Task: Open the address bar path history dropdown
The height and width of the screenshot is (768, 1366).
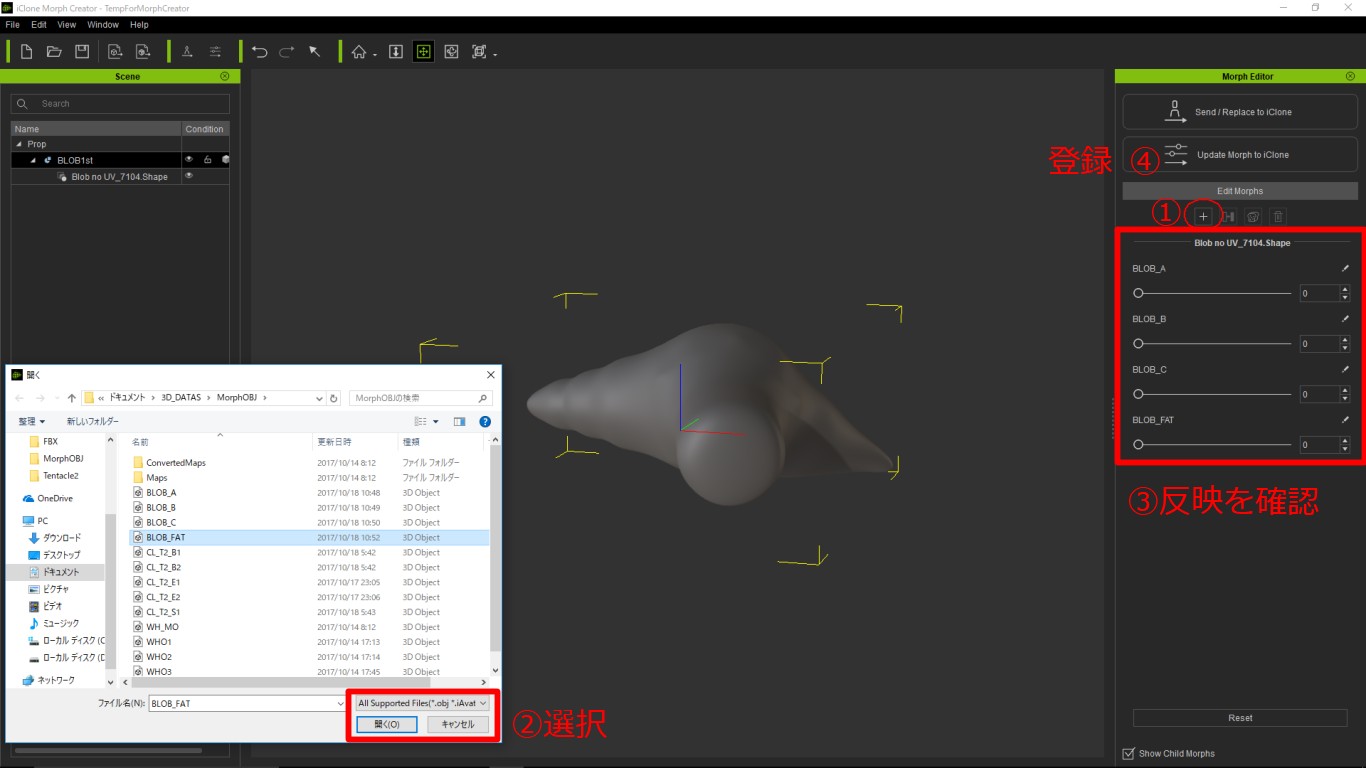Action: (x=318, y=398)
